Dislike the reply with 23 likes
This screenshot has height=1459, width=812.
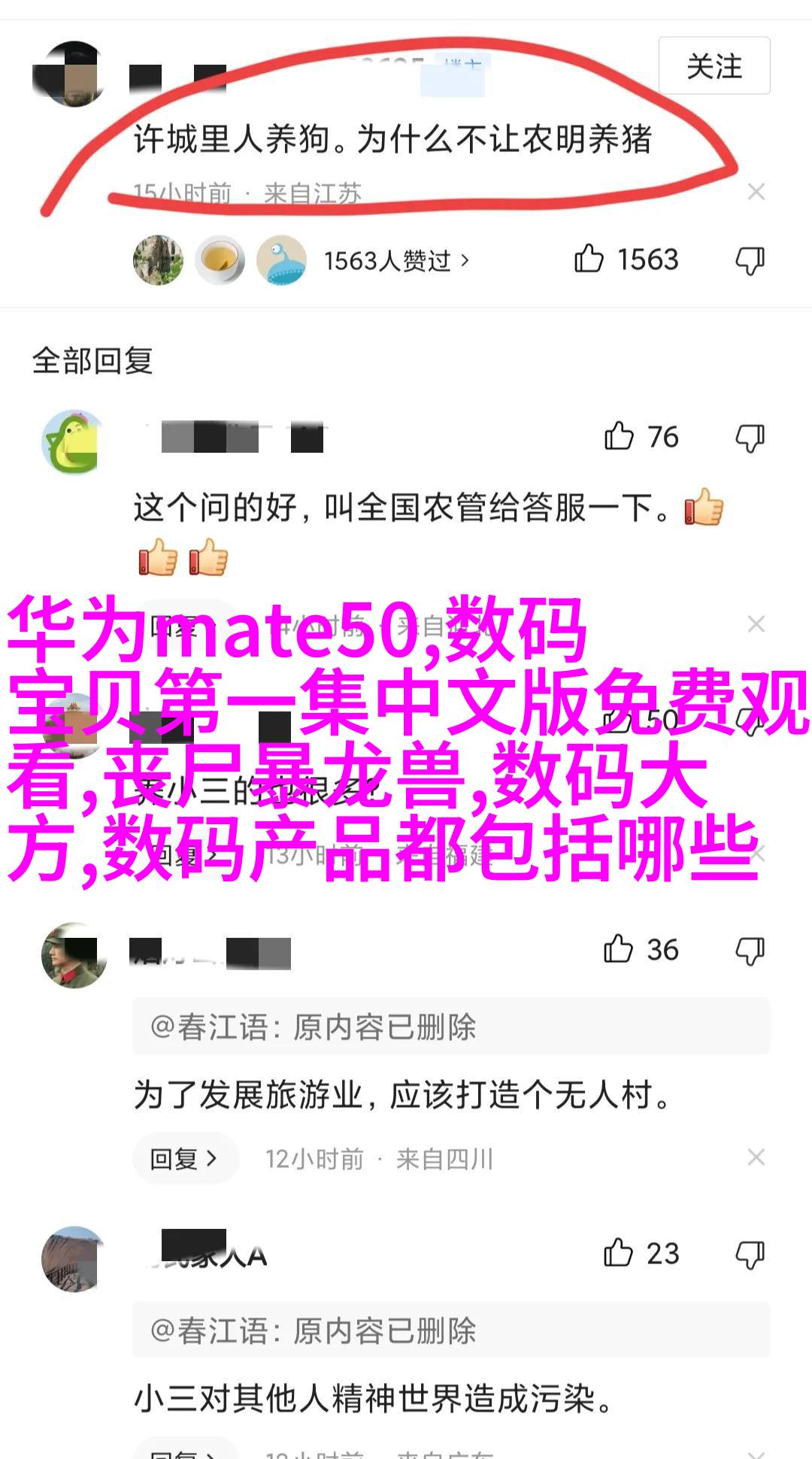point(750,1254)
